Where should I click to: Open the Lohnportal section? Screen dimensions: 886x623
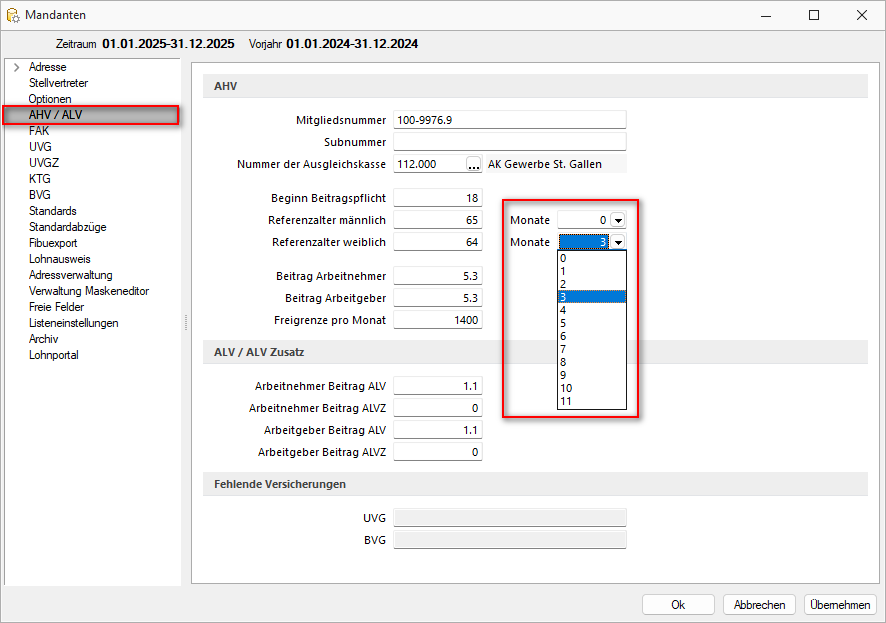(54, 355)
